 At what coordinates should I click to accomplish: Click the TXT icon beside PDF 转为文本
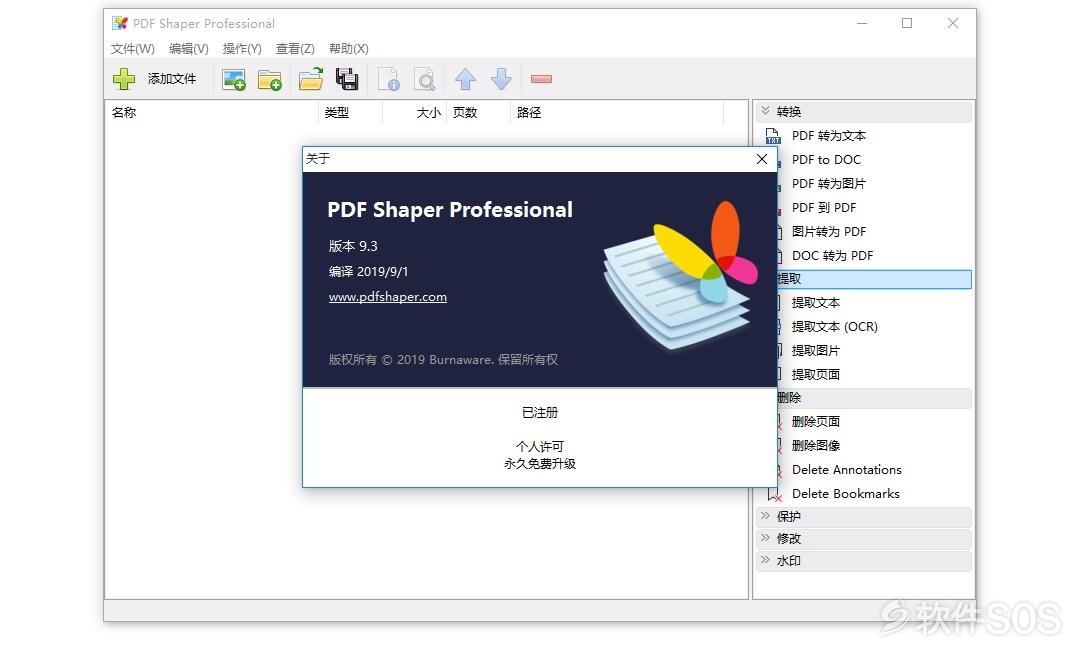click(x=773, y=136)
